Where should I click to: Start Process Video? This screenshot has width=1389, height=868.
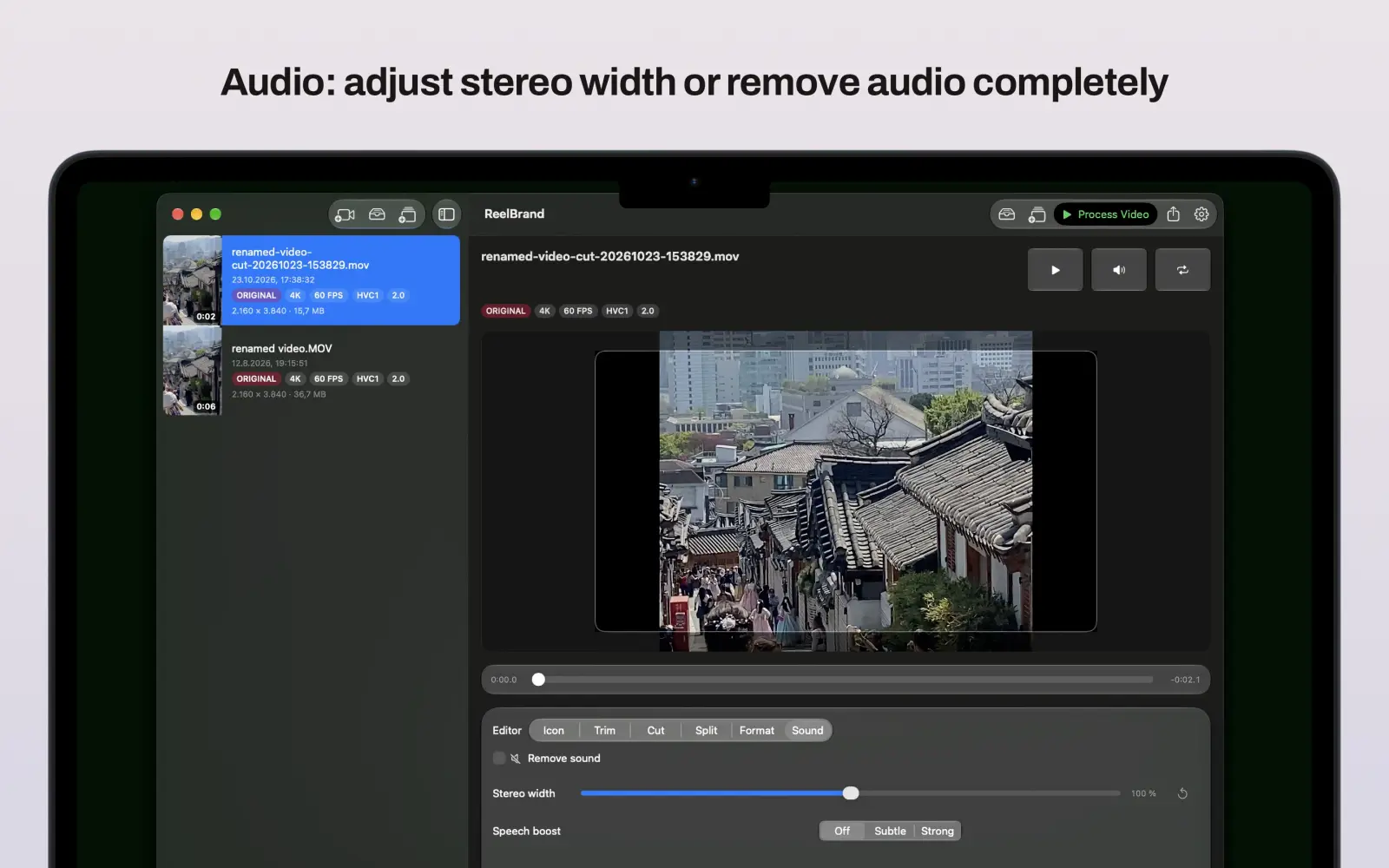pyautogui.click(x=1105, y=214)
